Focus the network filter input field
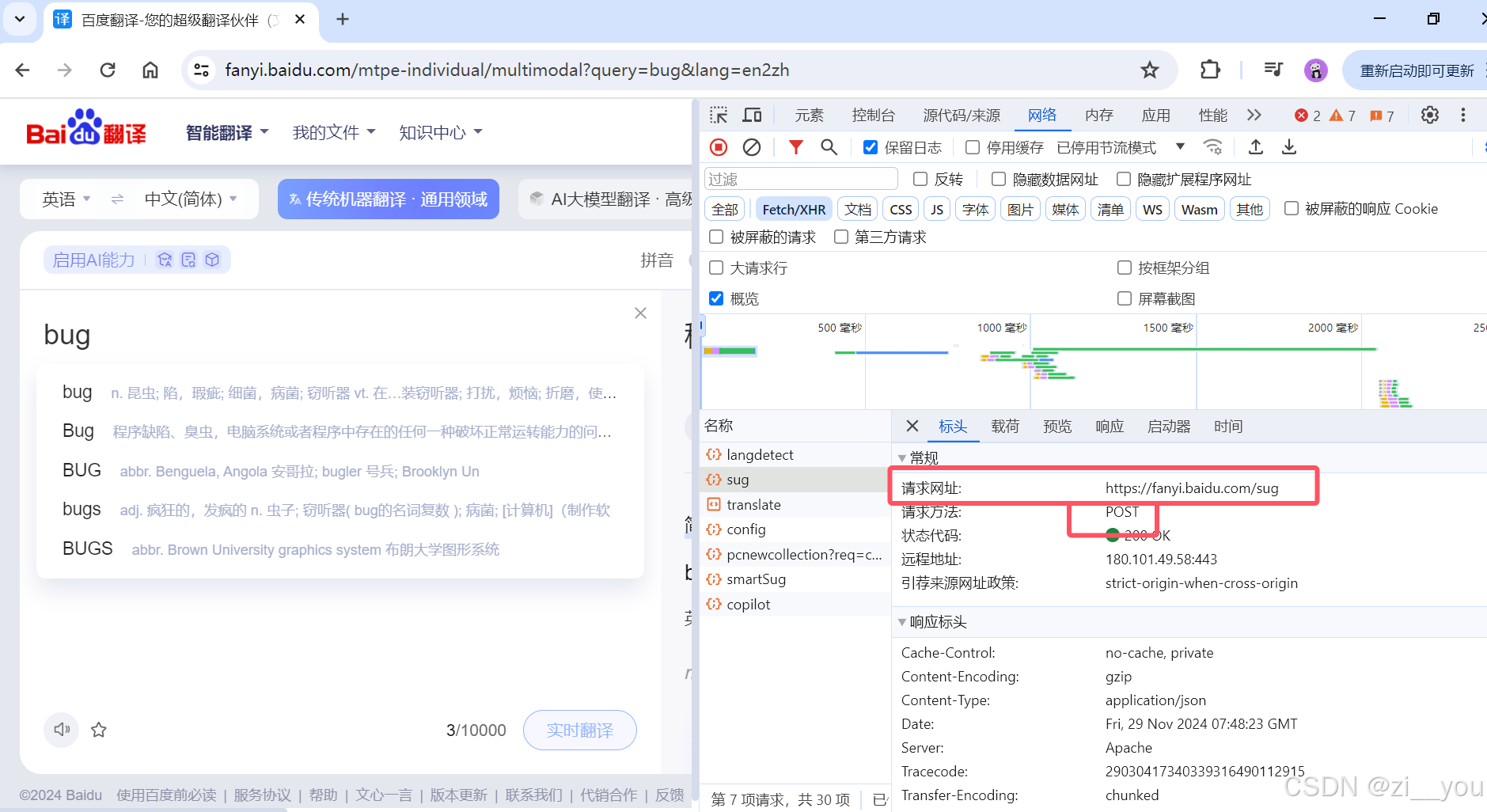 801,179
